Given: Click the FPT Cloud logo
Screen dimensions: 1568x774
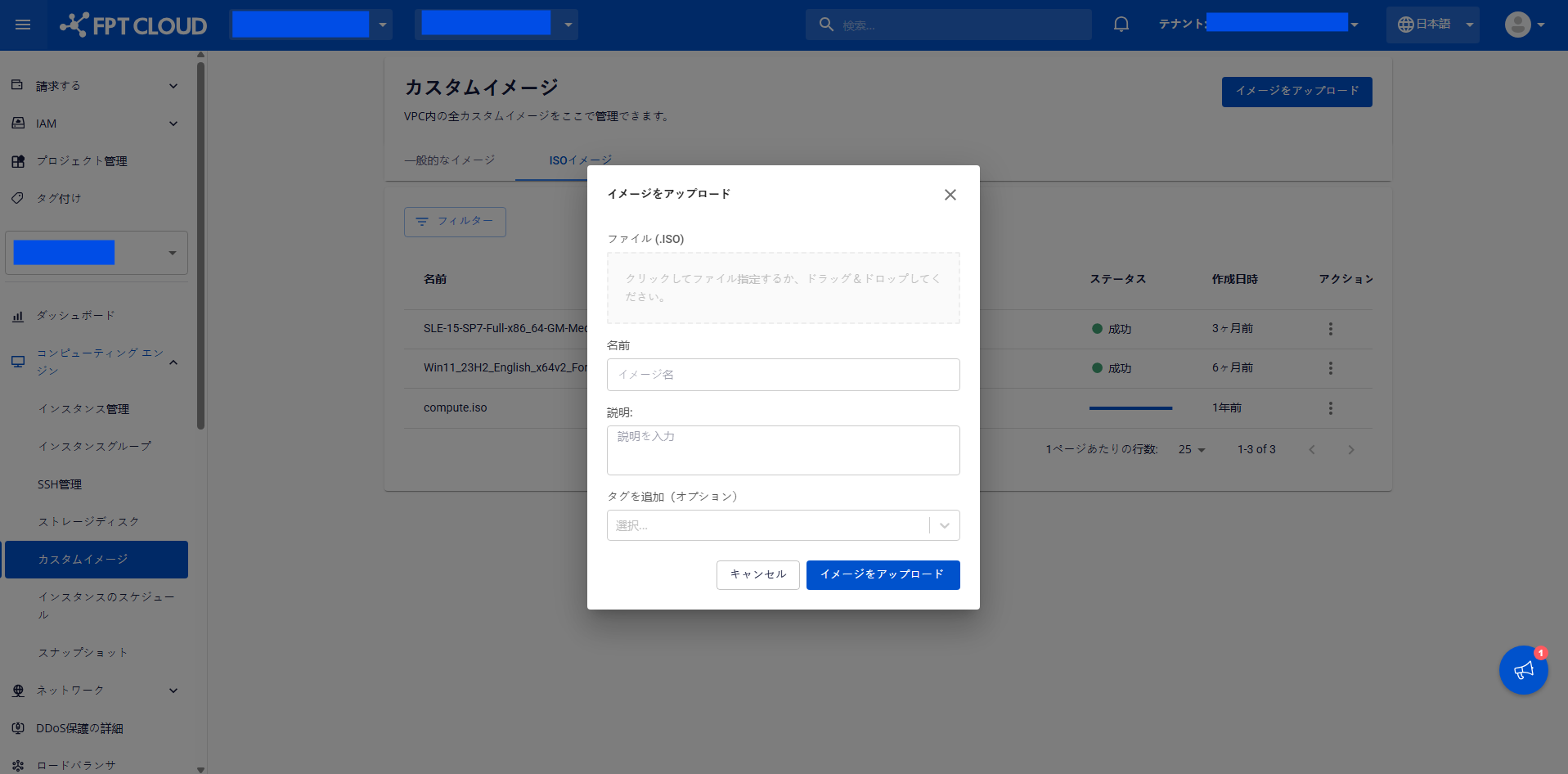Looking at the screenshot, I should tap(134, 25).
